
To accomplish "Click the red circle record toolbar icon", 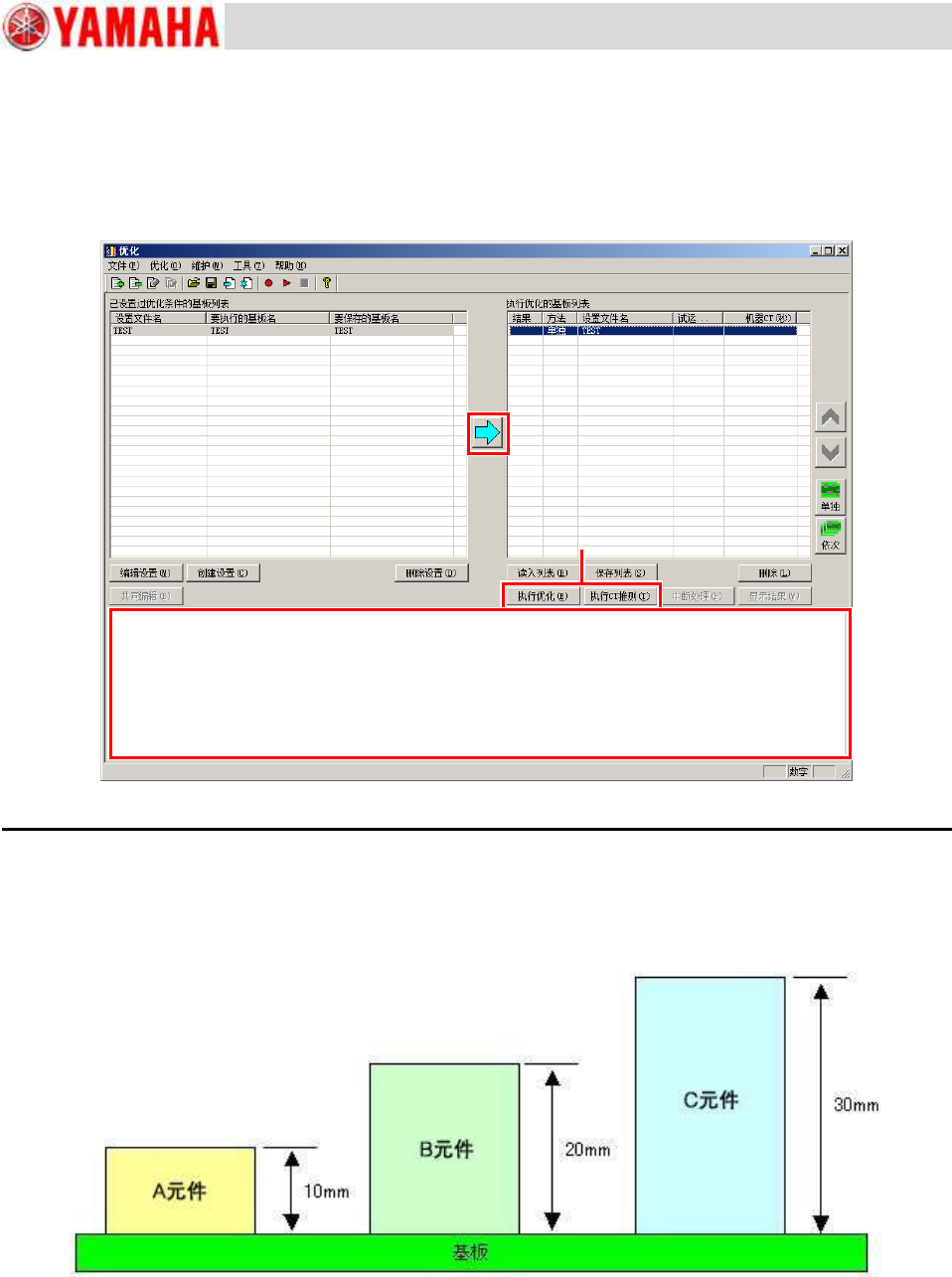I will click(268, 283).
